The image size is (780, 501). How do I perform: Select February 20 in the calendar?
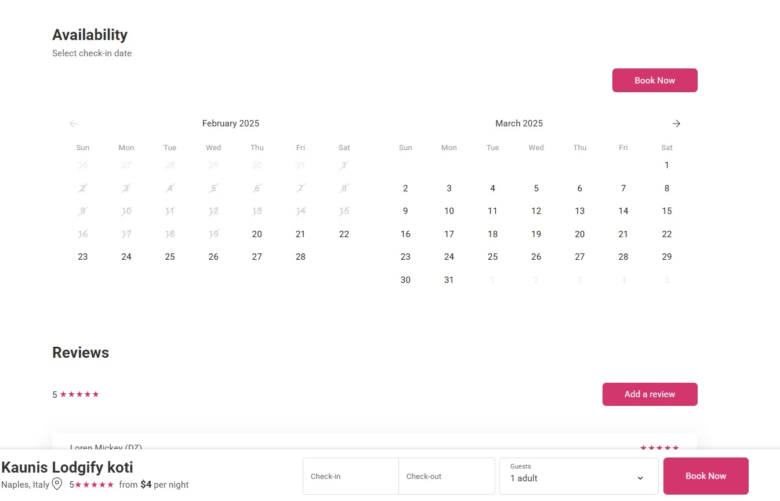(x=257, y=234)
